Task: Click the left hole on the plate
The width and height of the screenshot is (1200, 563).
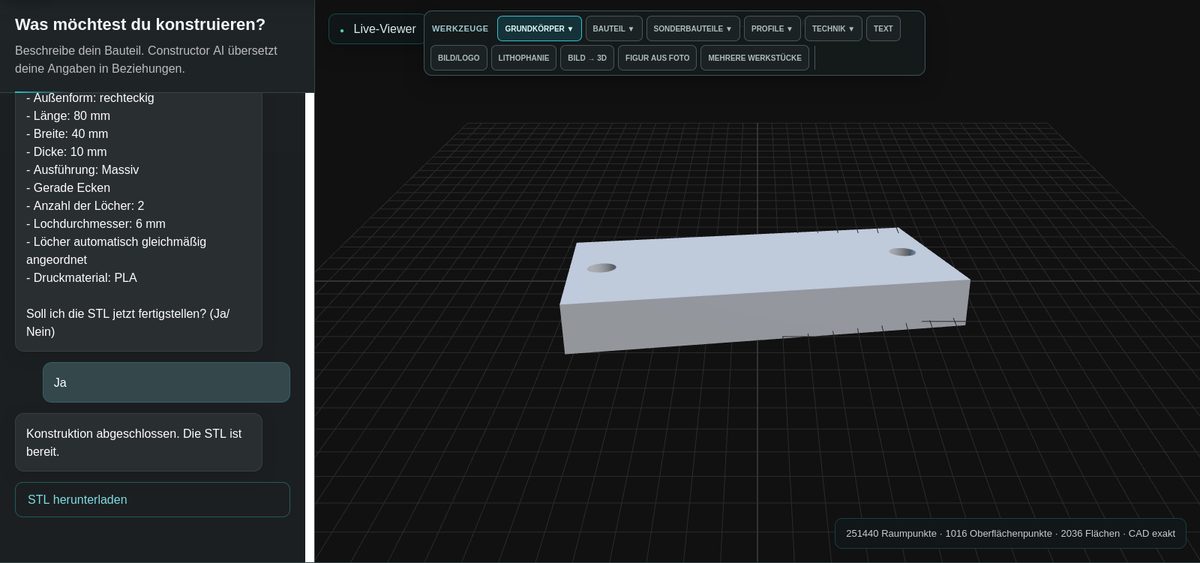Action: [601, 268]
